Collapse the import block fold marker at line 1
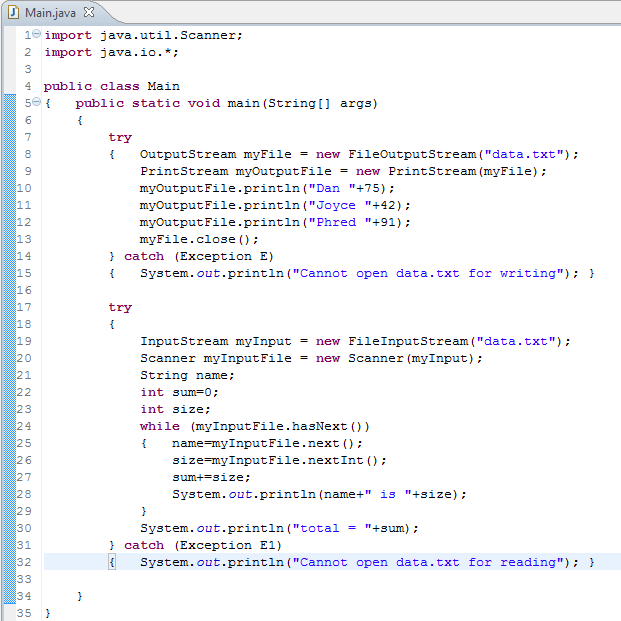The height and width of the screenshot is (621, 621). (36, 34)
